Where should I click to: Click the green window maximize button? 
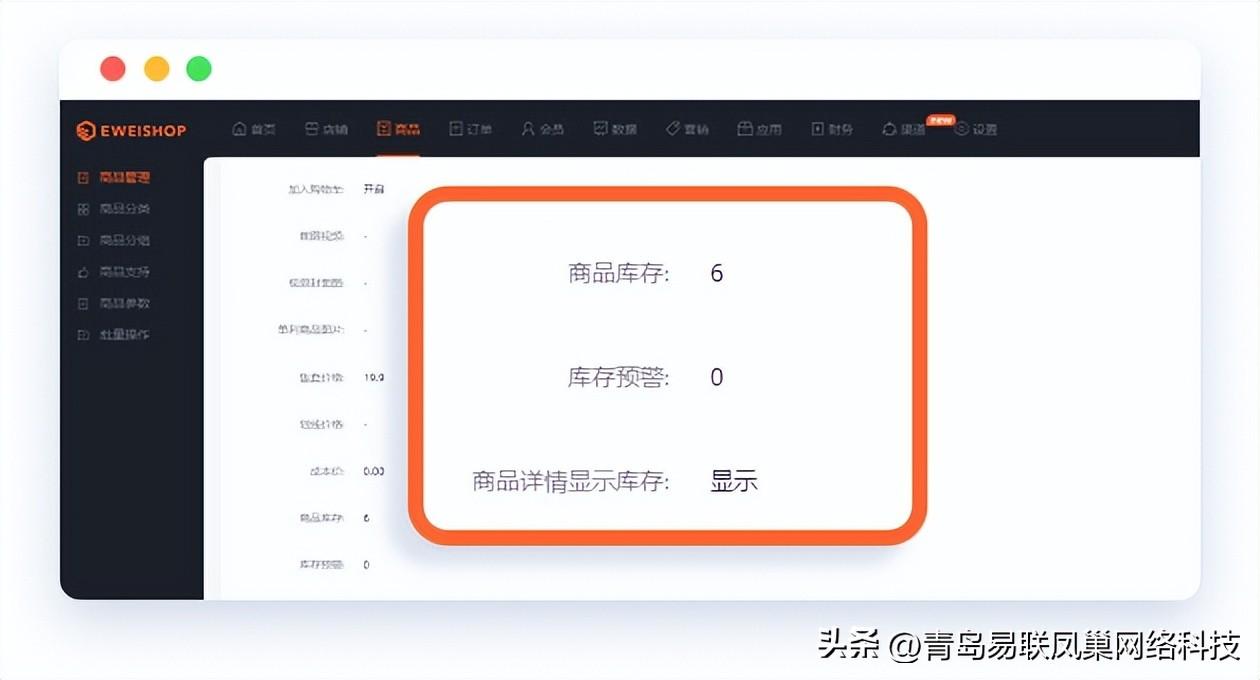[199, 69]
